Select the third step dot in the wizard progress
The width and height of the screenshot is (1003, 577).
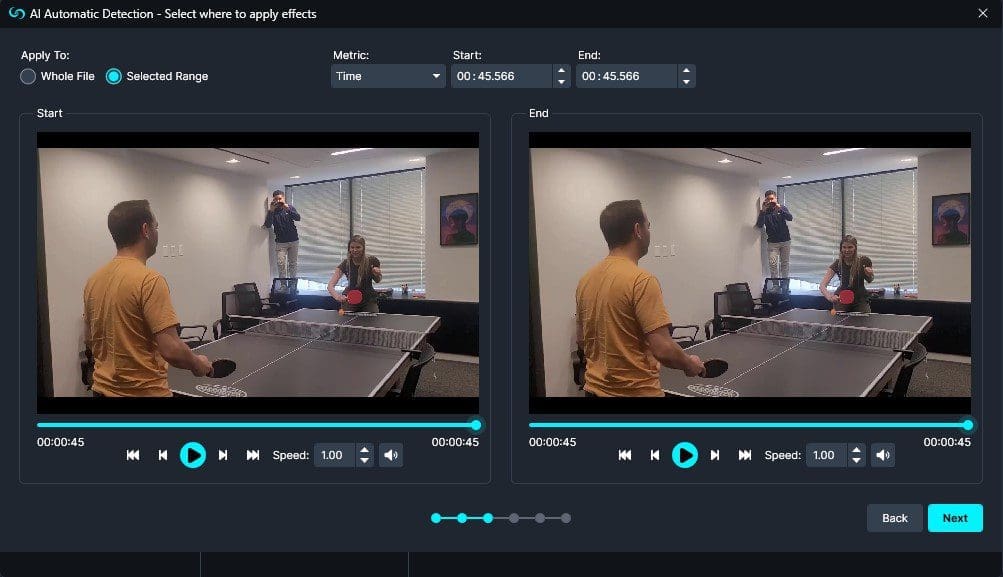click(x=487, y=518)
